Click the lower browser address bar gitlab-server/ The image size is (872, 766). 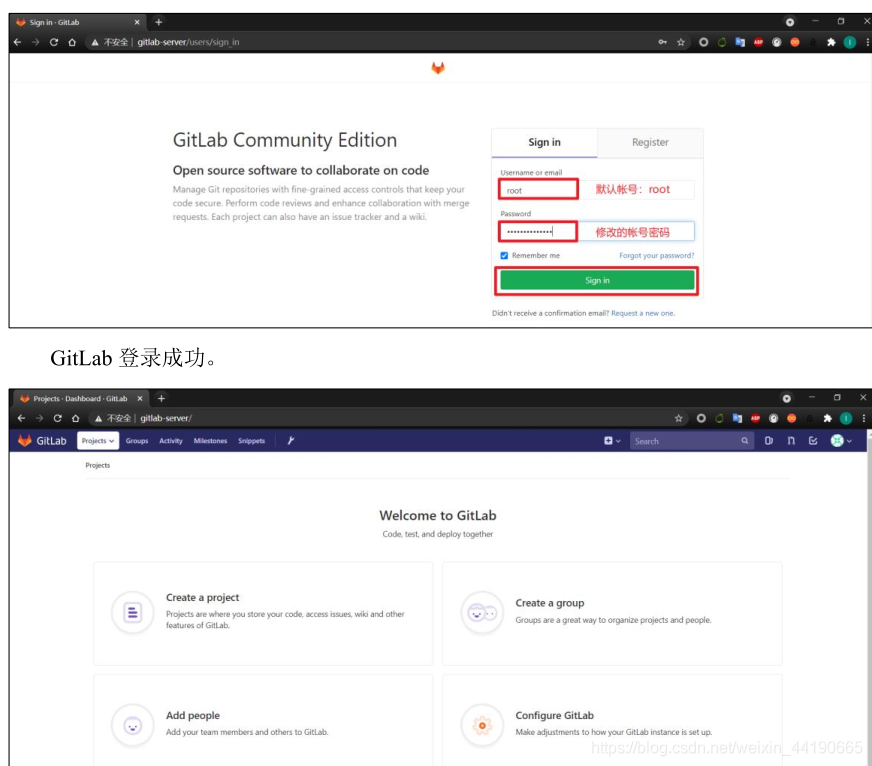(x=166, y=418)
